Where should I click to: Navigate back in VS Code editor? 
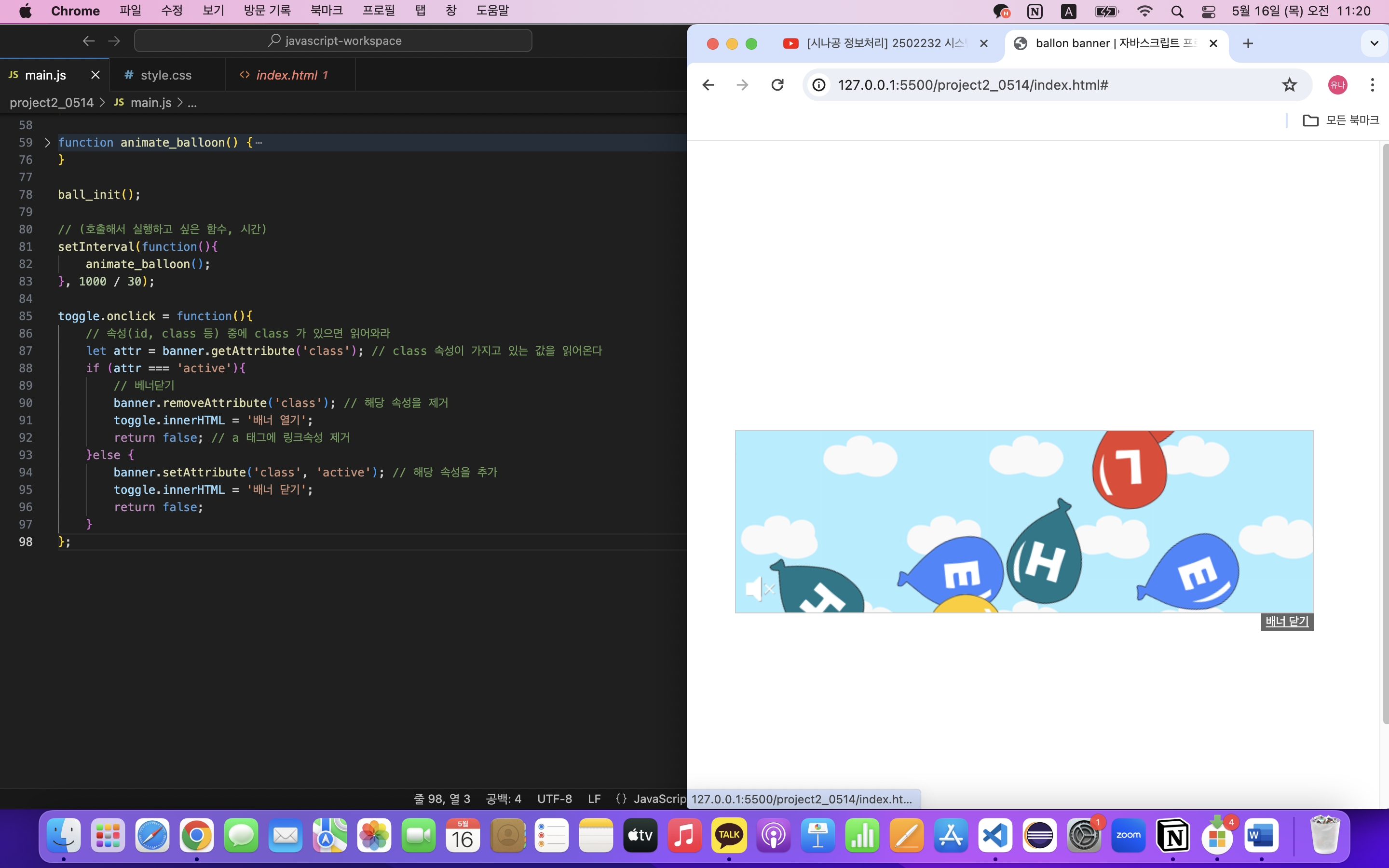point(88,41)
